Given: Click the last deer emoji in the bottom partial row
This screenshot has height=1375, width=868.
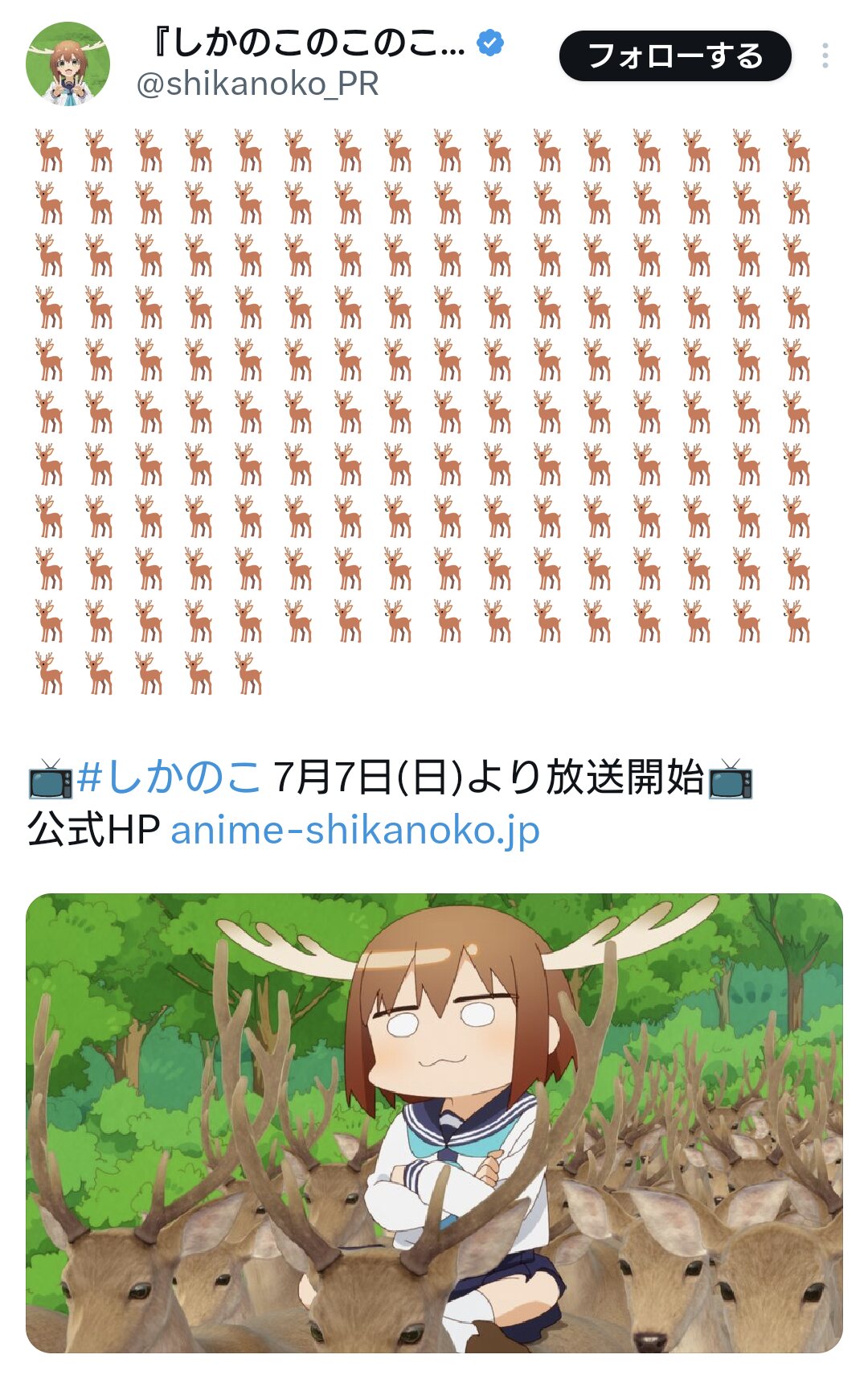Looking at the screenshot, I should tap(248, 673).
